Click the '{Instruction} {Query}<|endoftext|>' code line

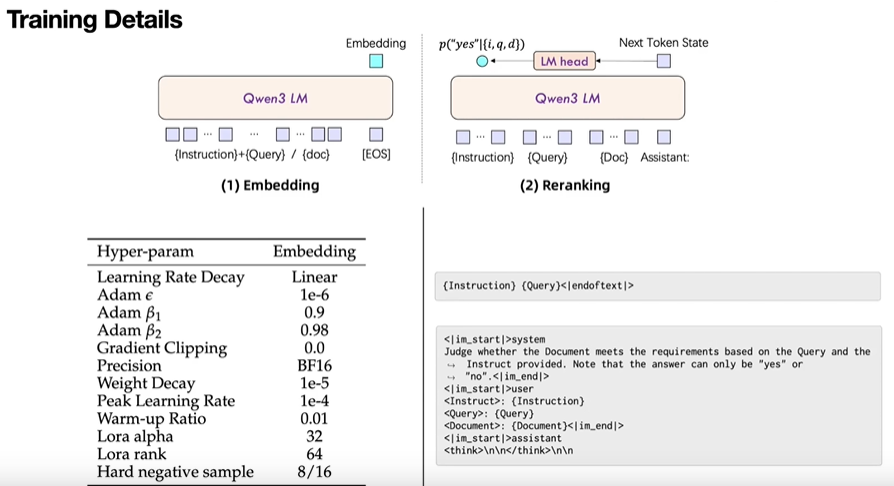pyautogui.click(x=539, y=286)
